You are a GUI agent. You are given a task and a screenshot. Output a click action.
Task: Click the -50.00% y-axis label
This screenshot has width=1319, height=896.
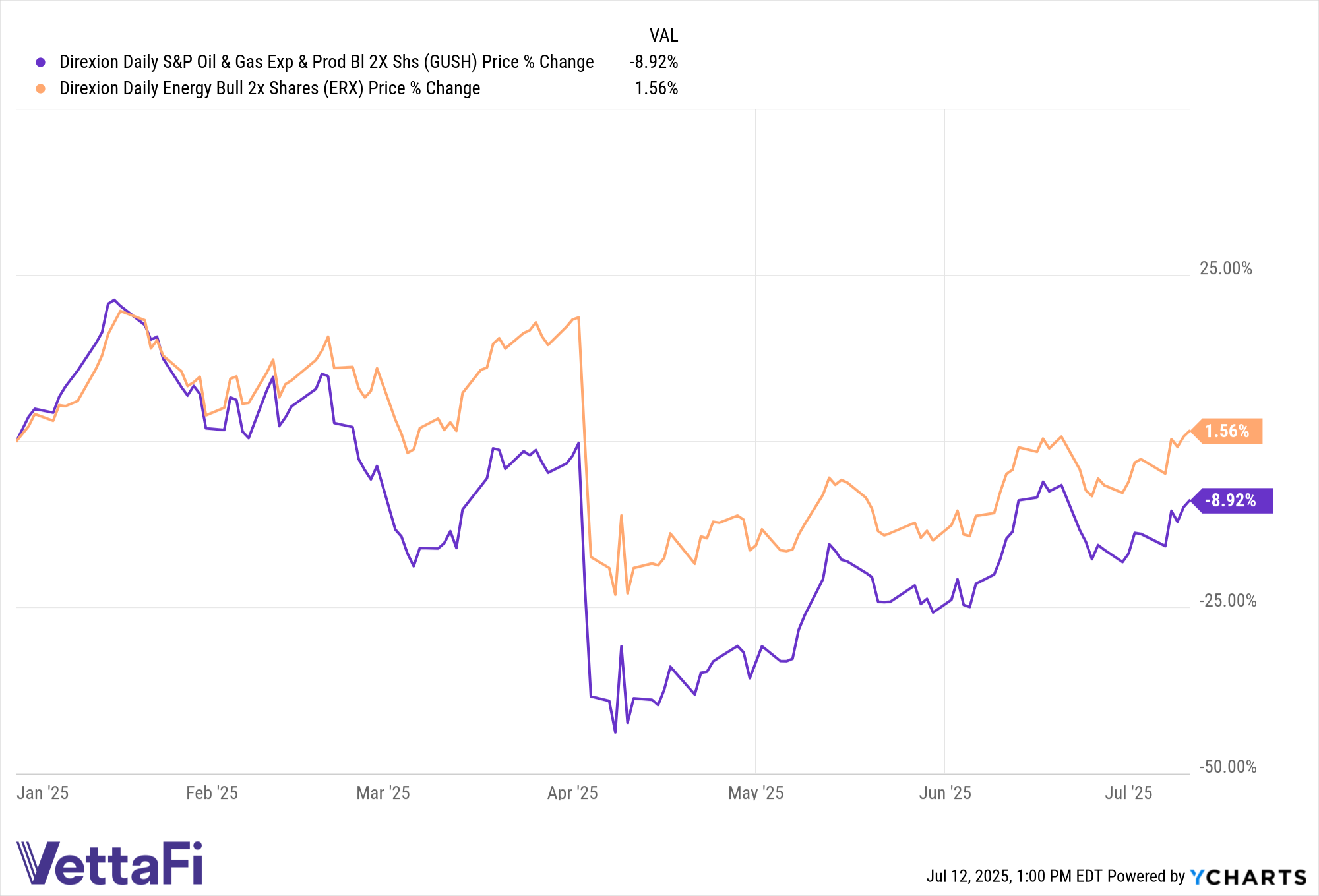(x=1228, y=767)
